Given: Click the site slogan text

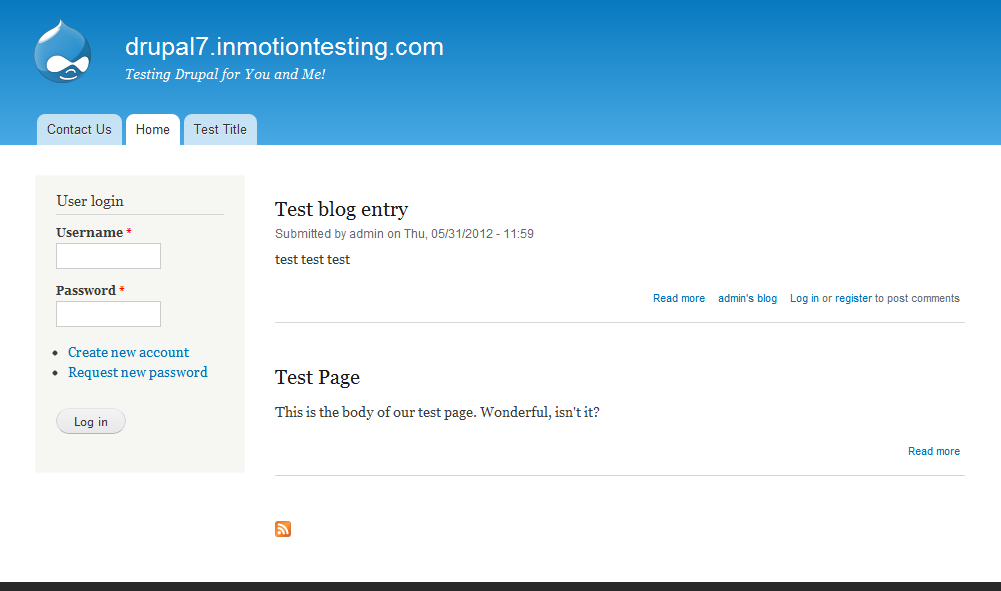Looking at the screenshot, I should 225,75.
